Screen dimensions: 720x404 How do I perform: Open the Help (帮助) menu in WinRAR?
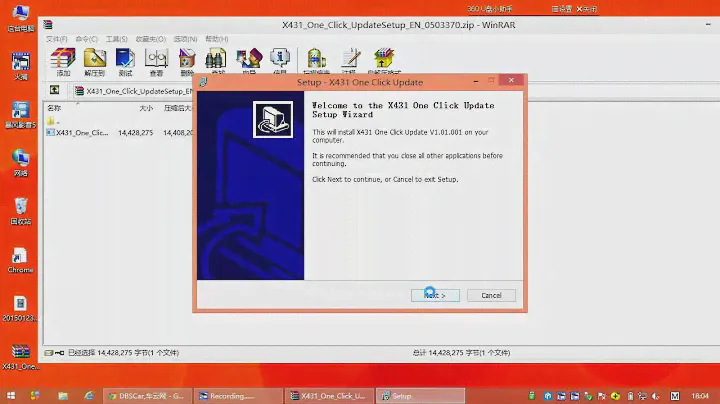tap(215, 39)
